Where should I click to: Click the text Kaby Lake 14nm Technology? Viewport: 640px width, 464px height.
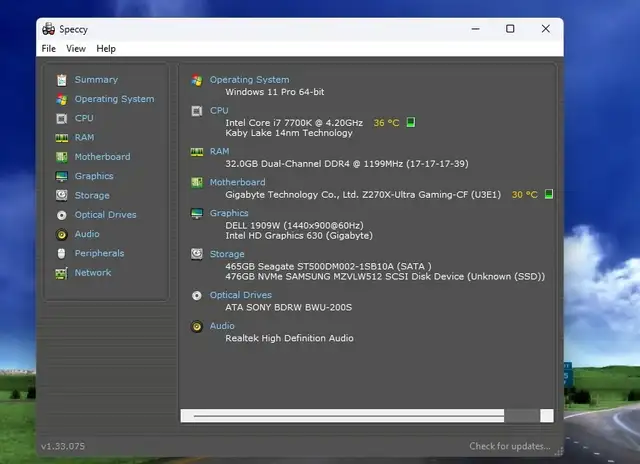coord(289,133)
